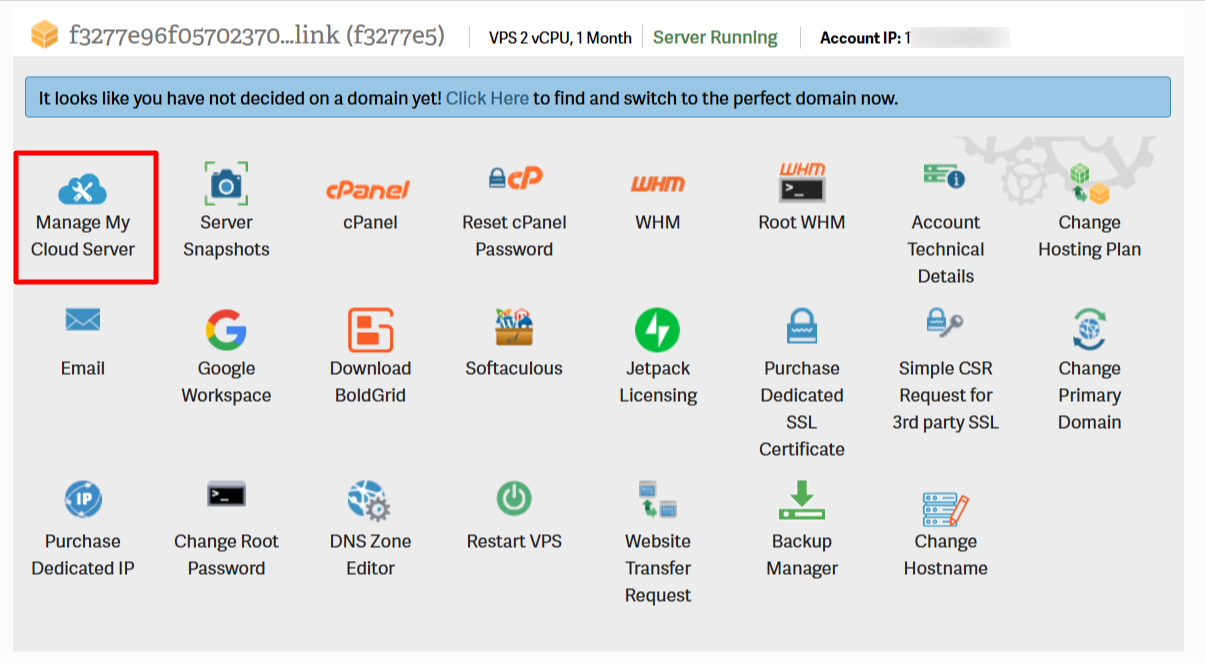
Task: Click the Download BoldGrid orange icon
Action: [x=370, y=330]
